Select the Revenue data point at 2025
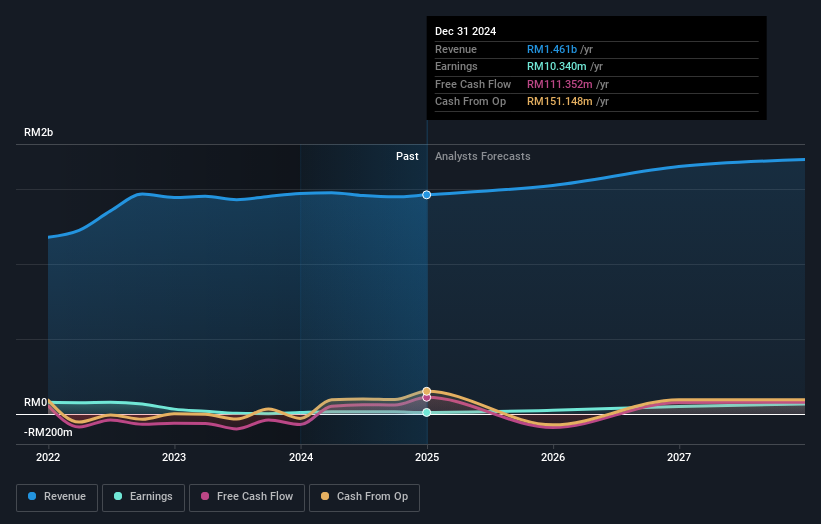 [x=427, y=195]
